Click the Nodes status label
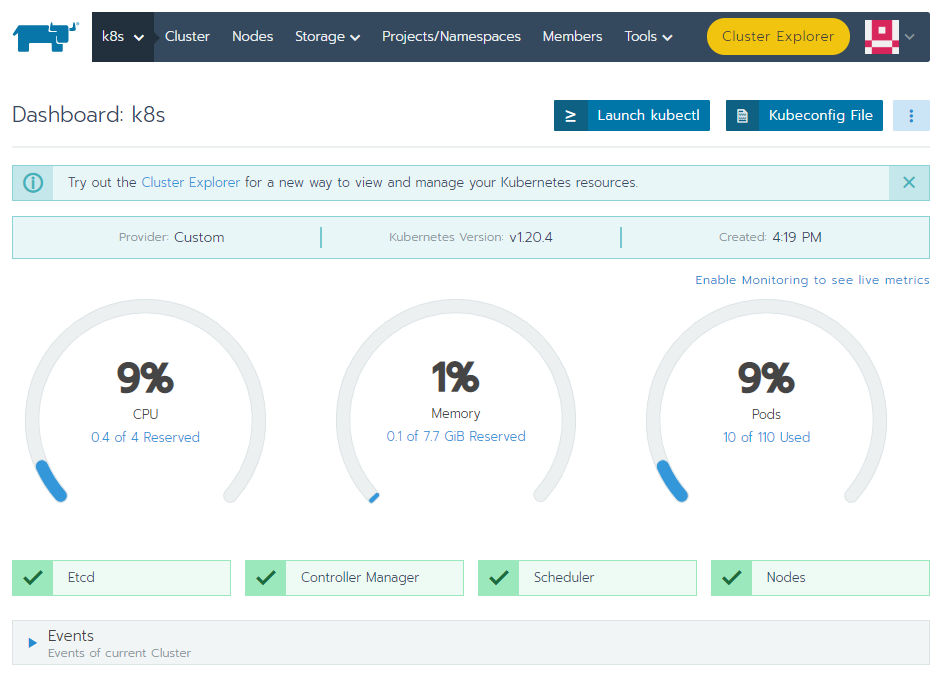Image resolution: width=946 pixels, height=677 pixels. coord(786,577)
